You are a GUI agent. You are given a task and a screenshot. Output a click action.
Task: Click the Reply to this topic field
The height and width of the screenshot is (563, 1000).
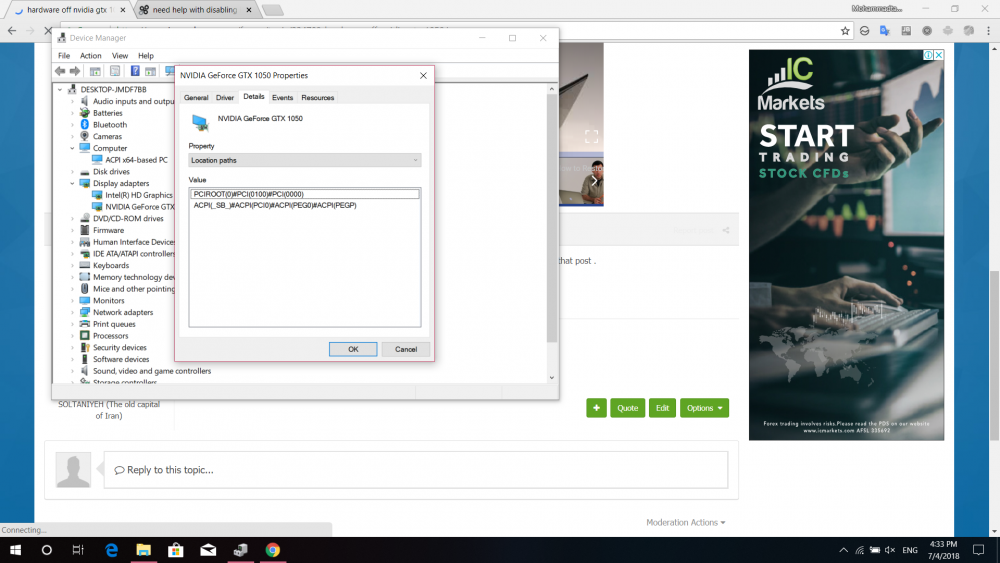point(416,470)
